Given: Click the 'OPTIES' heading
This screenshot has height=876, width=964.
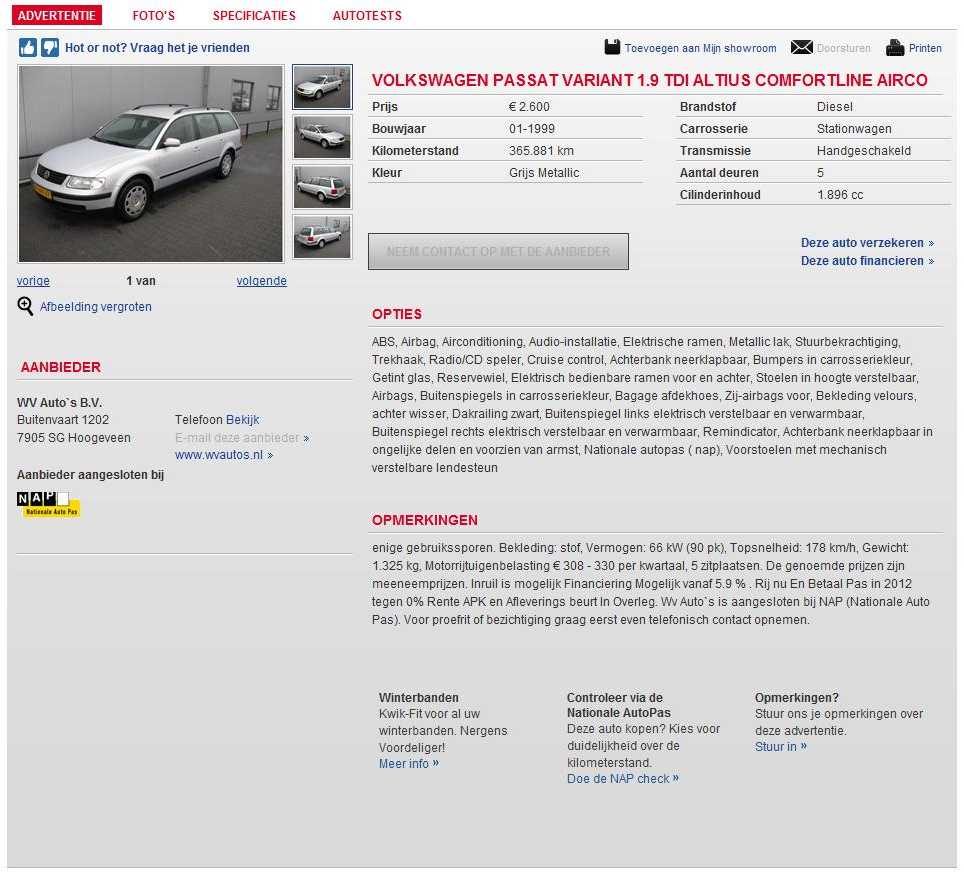Looking at the screenshot, I should click(397, 314).
